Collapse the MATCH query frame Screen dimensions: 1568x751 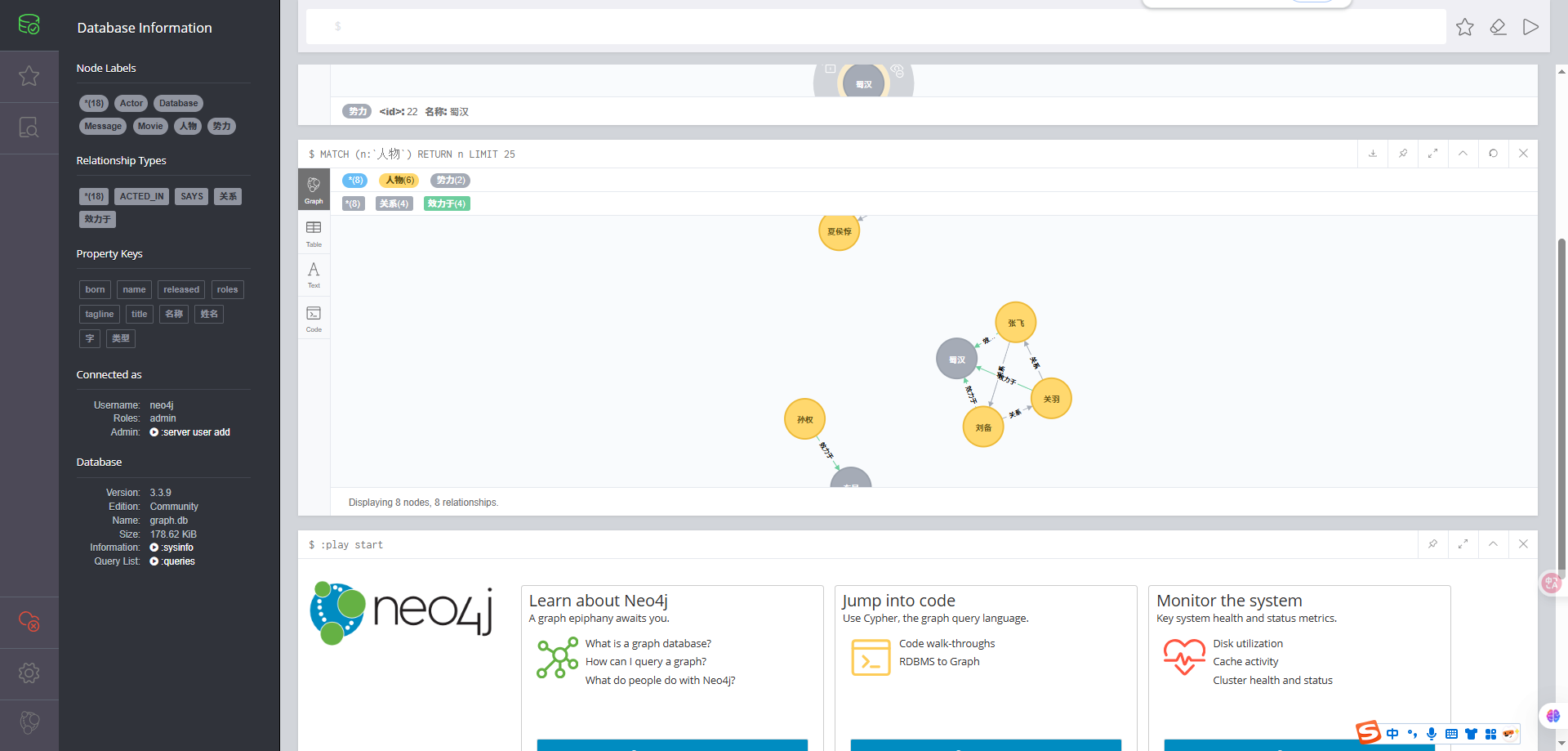pos(1463,154)
